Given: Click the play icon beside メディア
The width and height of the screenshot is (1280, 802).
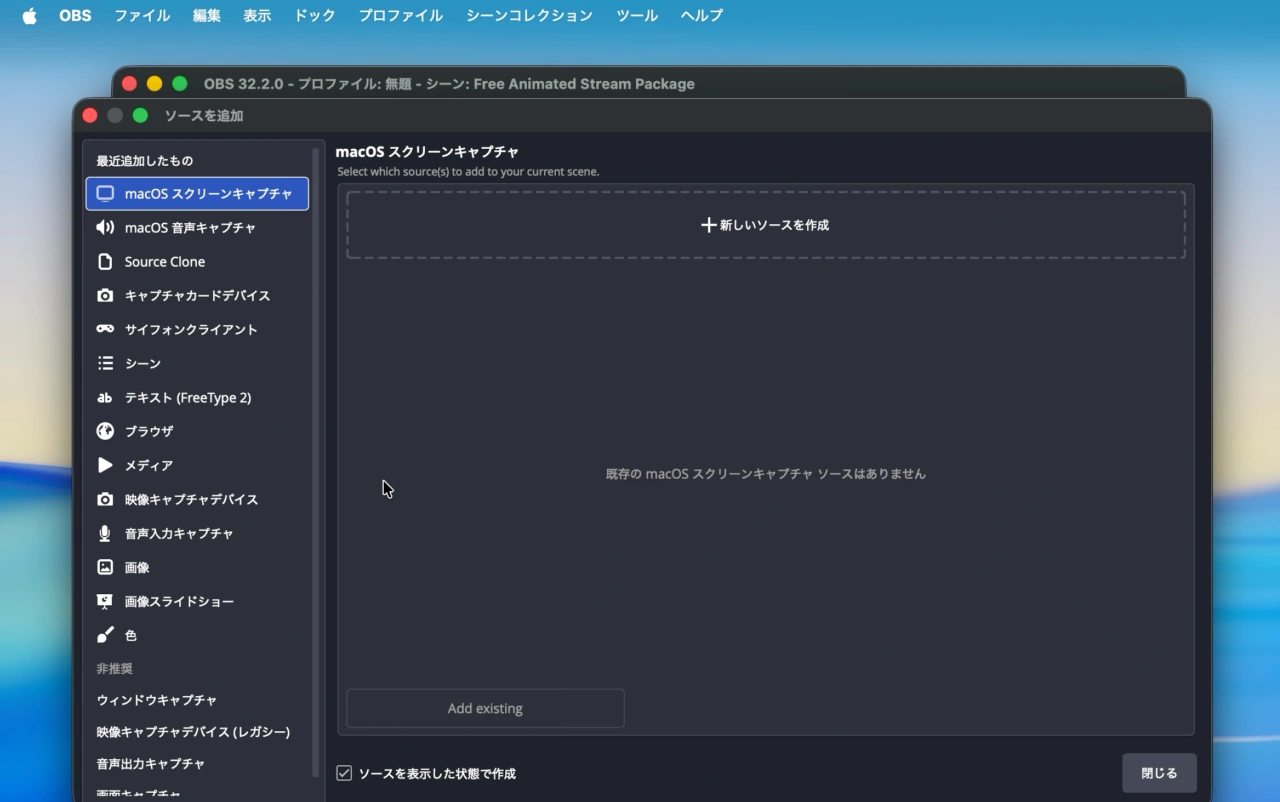Looking at the screenshot, I should point(105,466).
